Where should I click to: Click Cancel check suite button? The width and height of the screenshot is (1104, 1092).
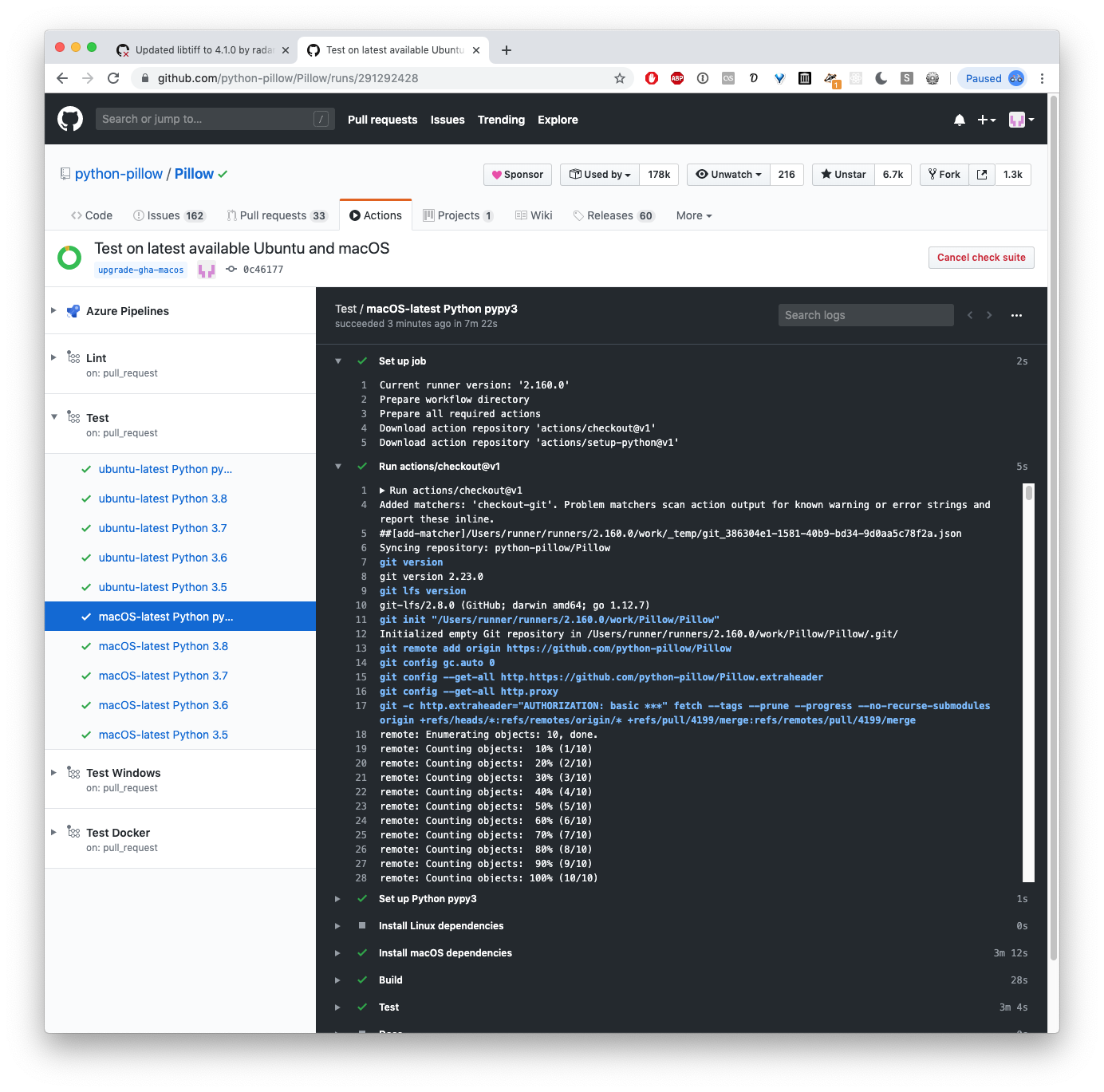981,258
